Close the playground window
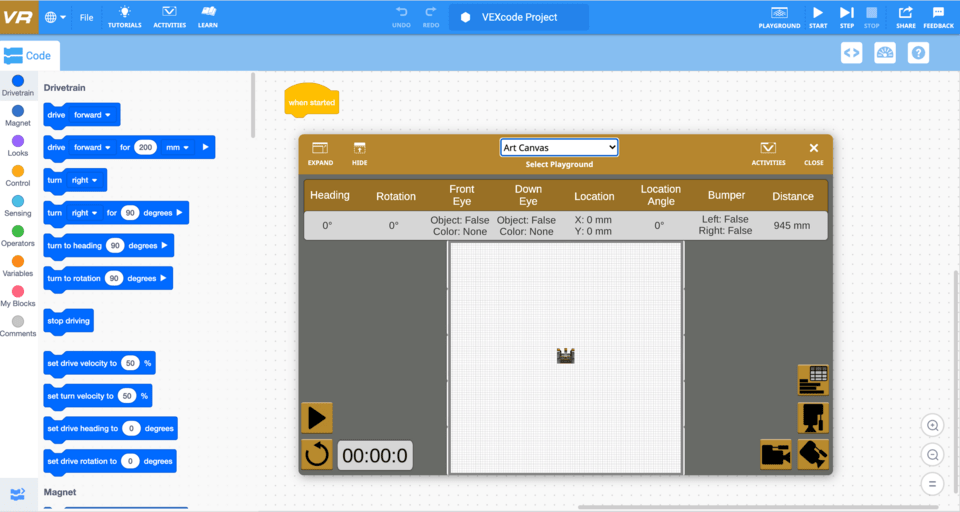This screenshot has height=512, width=960. [x=814, y=154]
